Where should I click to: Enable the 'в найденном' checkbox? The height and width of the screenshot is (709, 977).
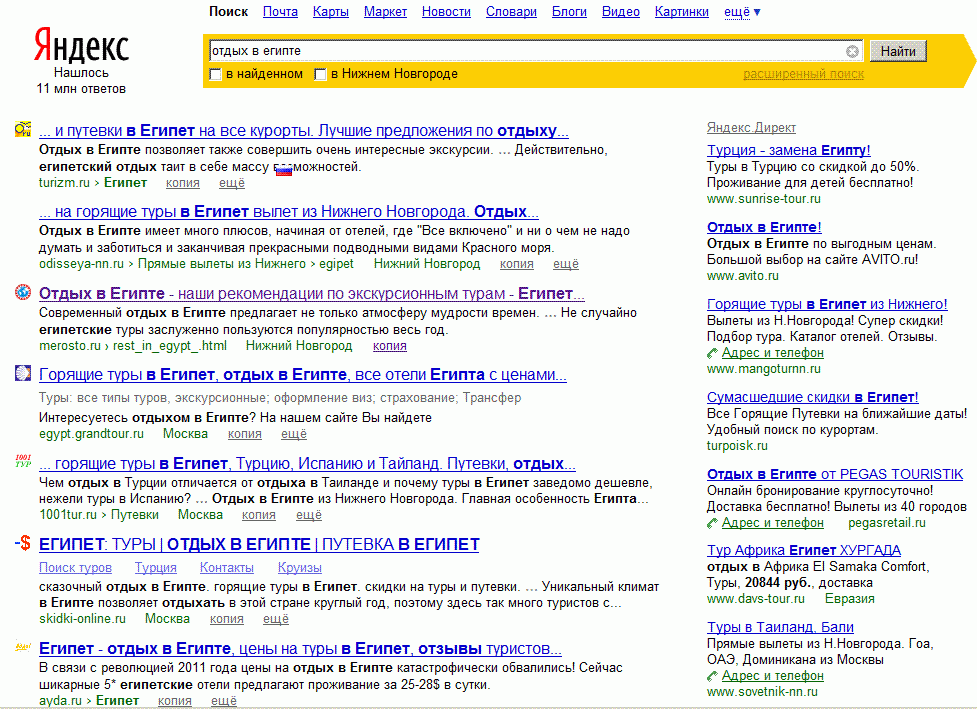[x=215, y=75]
